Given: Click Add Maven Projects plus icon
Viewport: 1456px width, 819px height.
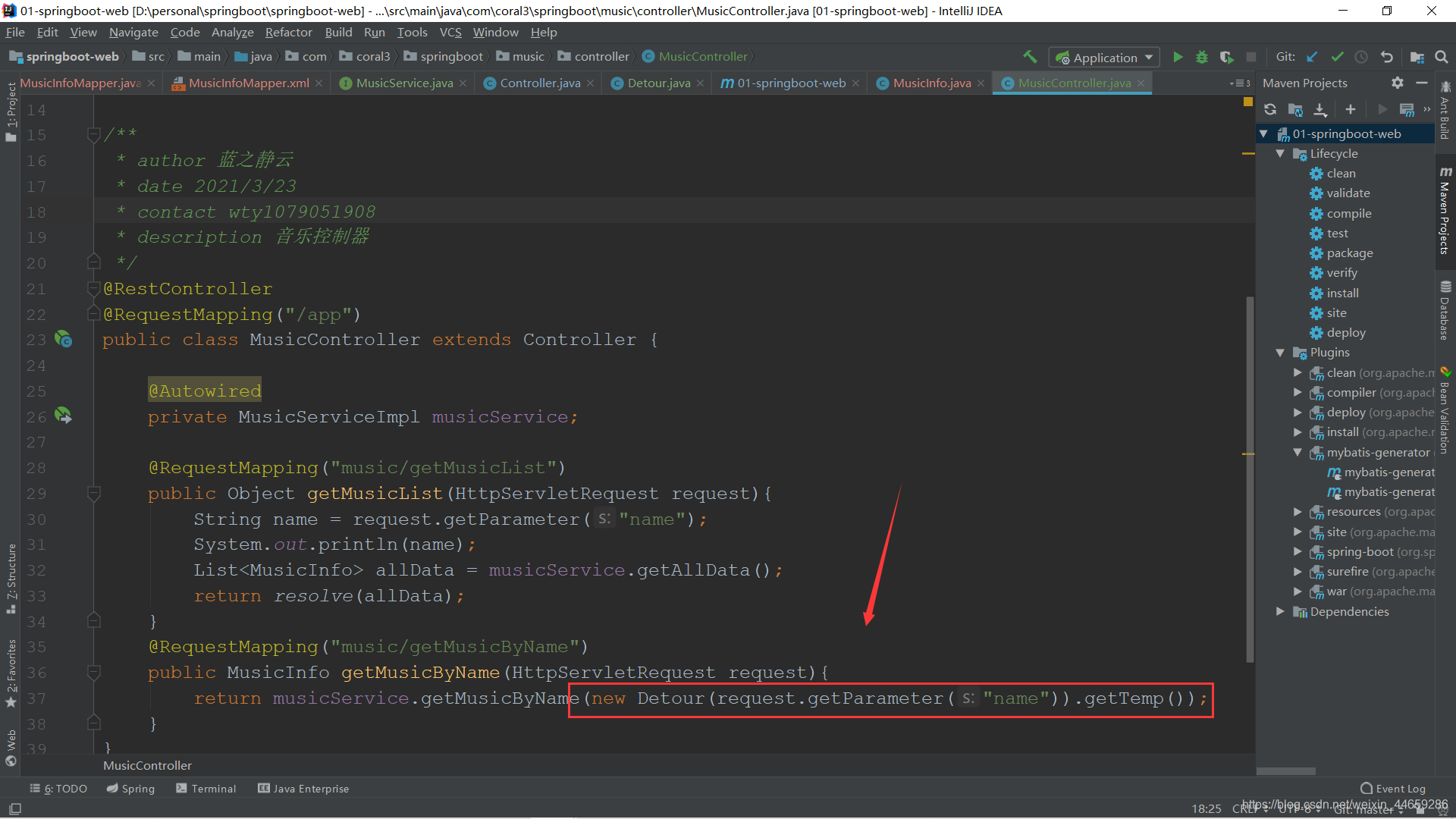Looking at the screenshot, I should (x=1350, y=110).
